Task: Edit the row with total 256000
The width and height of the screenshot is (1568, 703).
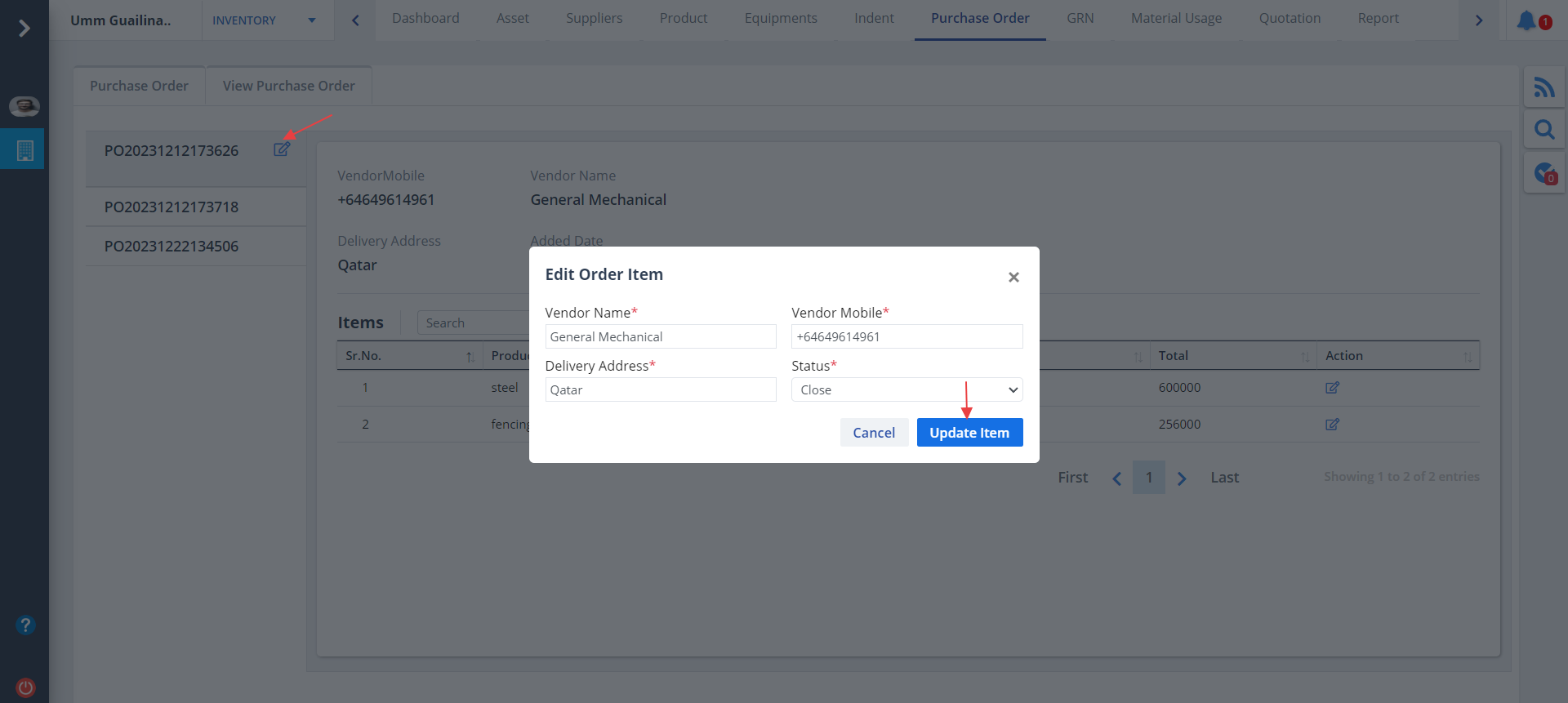Action: tap(1332, 425)
